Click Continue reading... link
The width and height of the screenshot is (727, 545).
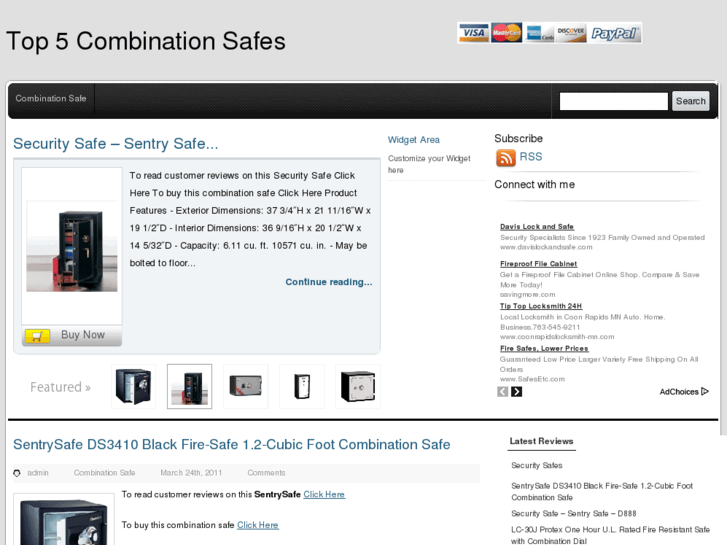coord(329,282)
